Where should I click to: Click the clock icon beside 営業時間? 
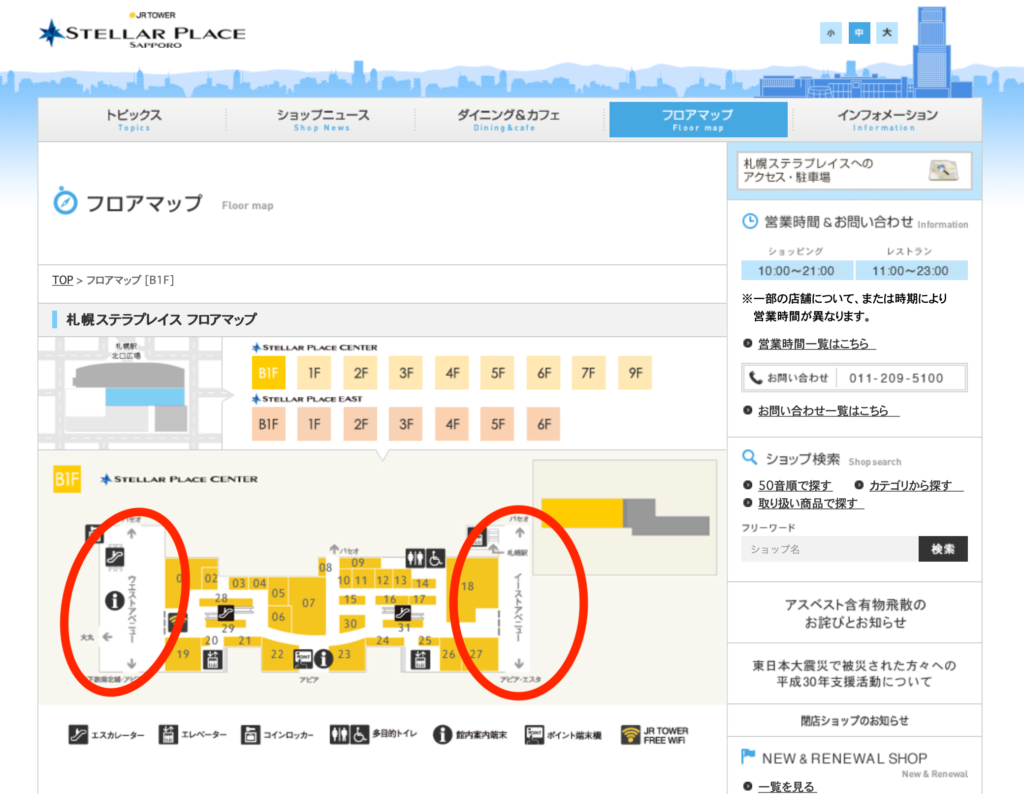coord(750,221)
